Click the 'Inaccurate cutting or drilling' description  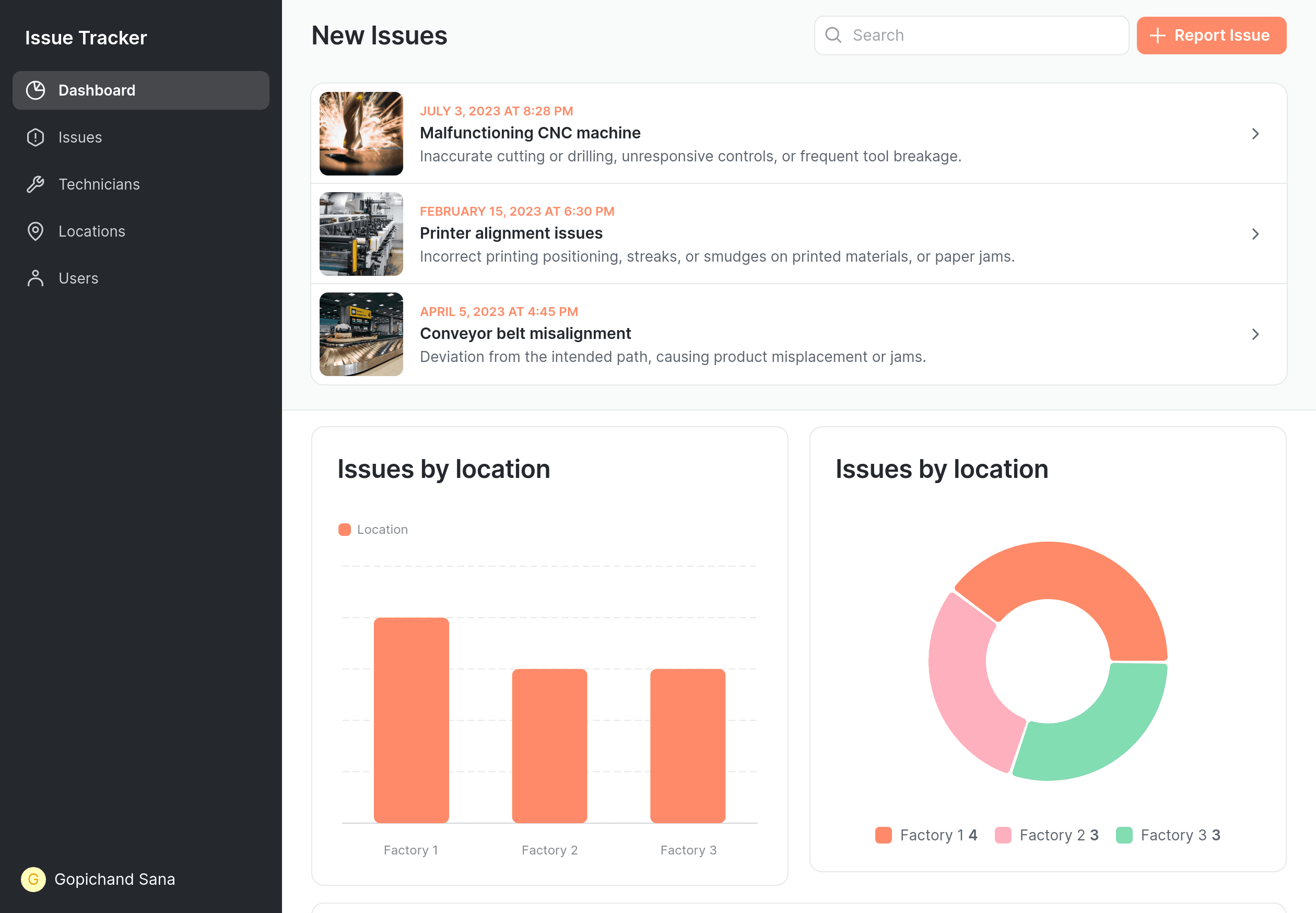point(690,156)
